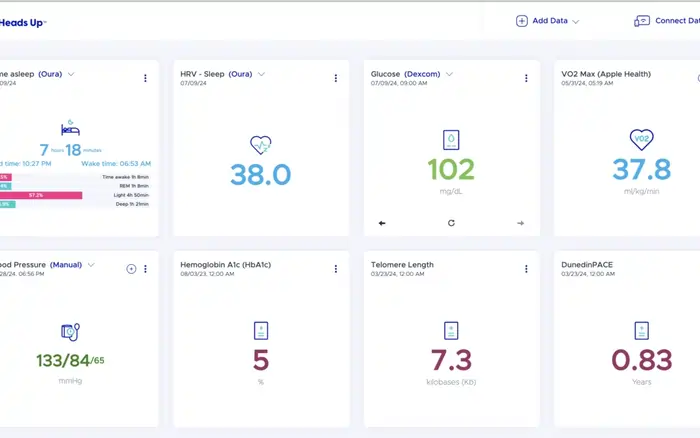This screenshot has height=438, width=700.
Task: Expand the Blood Pressure Manual source chevron
Action: 91,265
